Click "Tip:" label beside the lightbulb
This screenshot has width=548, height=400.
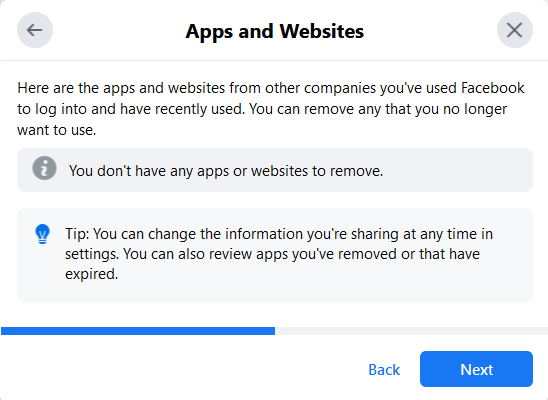tap(77, 234)
